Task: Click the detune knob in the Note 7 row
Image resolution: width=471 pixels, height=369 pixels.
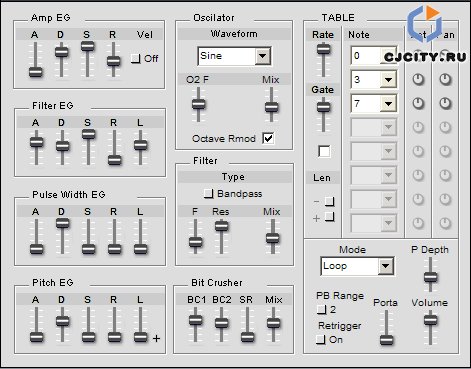Action: (x=418, y=103)
